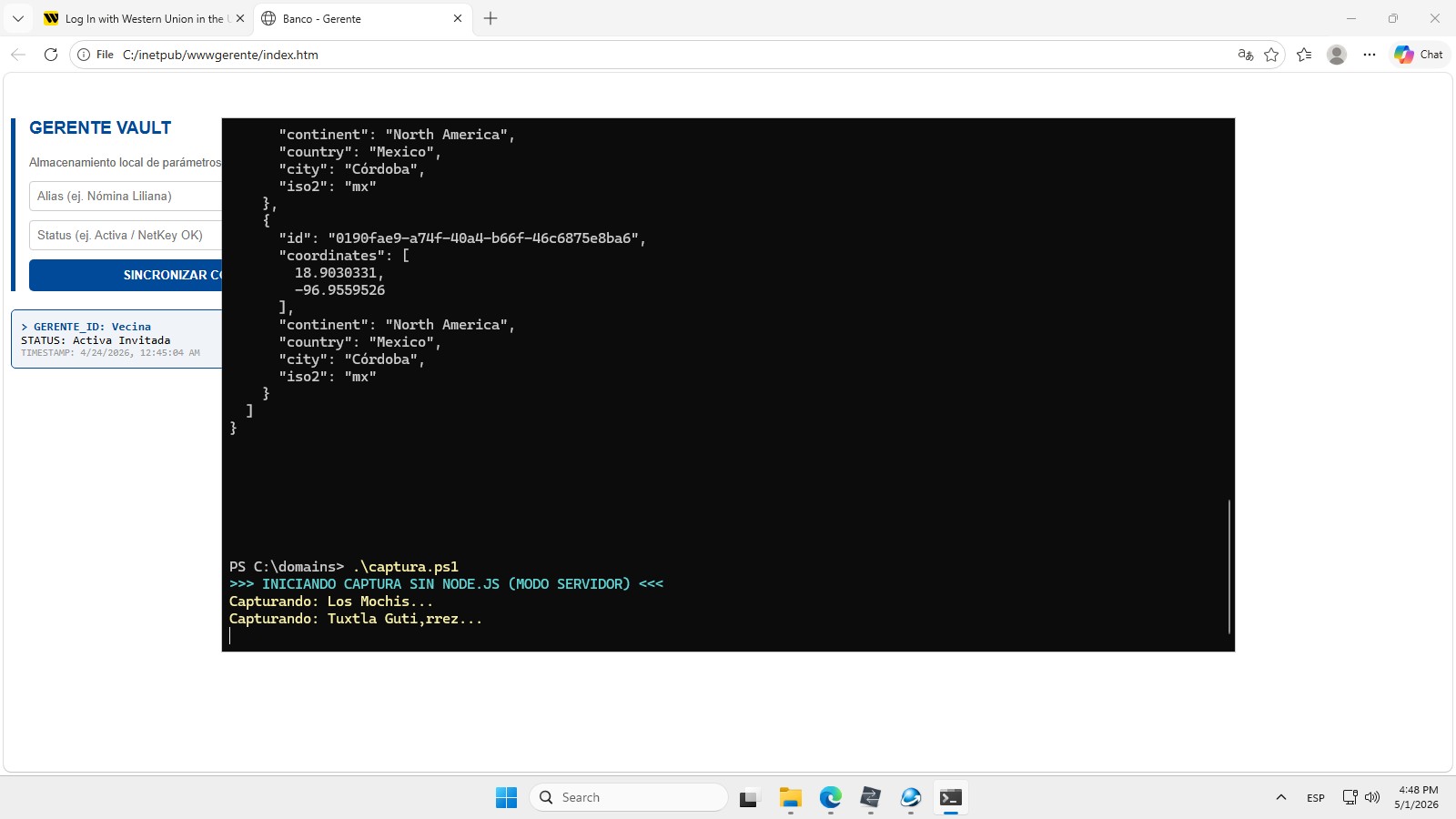
Task: Open the Copilot Chat panel
Action: [x=1420, y=55]
